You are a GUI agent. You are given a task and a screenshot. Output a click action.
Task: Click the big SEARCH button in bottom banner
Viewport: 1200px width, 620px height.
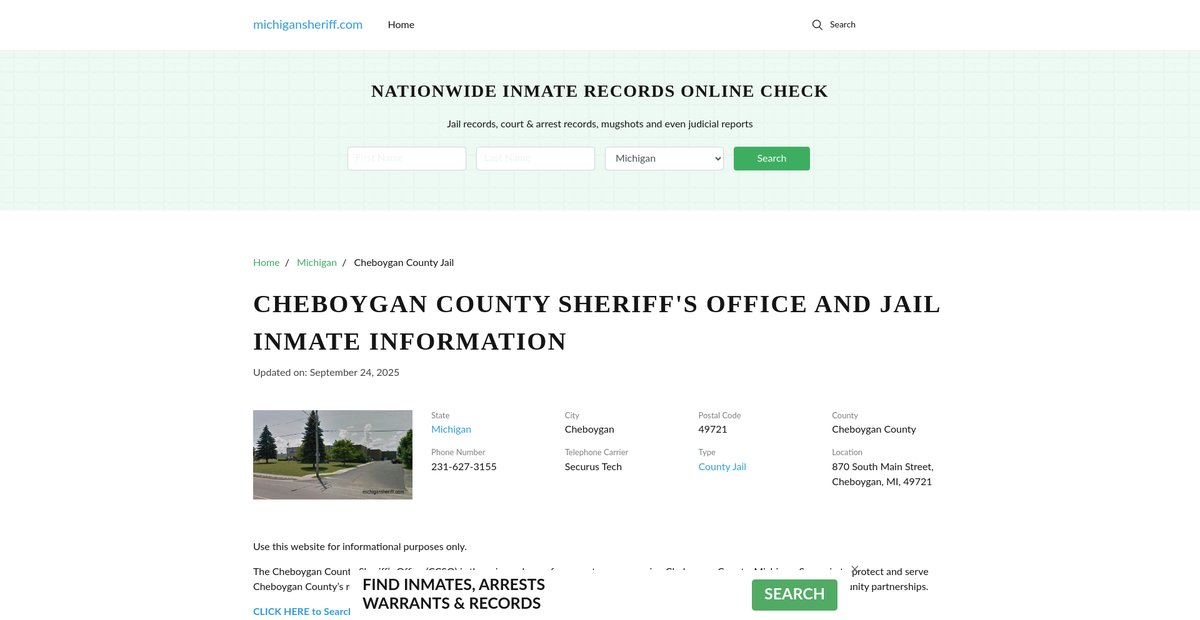pos(795,594)
